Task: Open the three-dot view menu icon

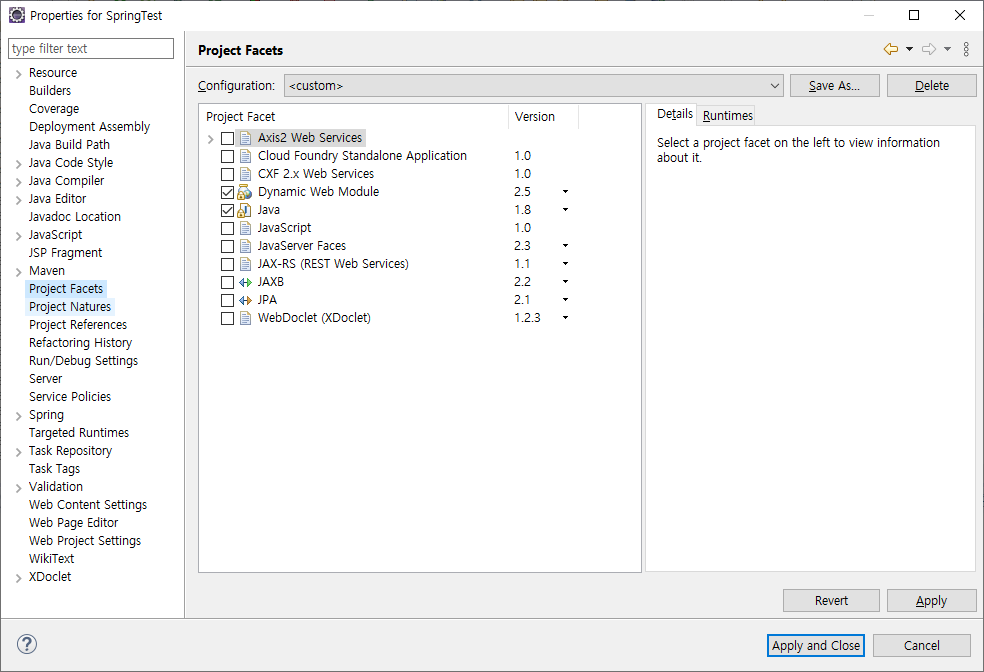Action: 966,49
